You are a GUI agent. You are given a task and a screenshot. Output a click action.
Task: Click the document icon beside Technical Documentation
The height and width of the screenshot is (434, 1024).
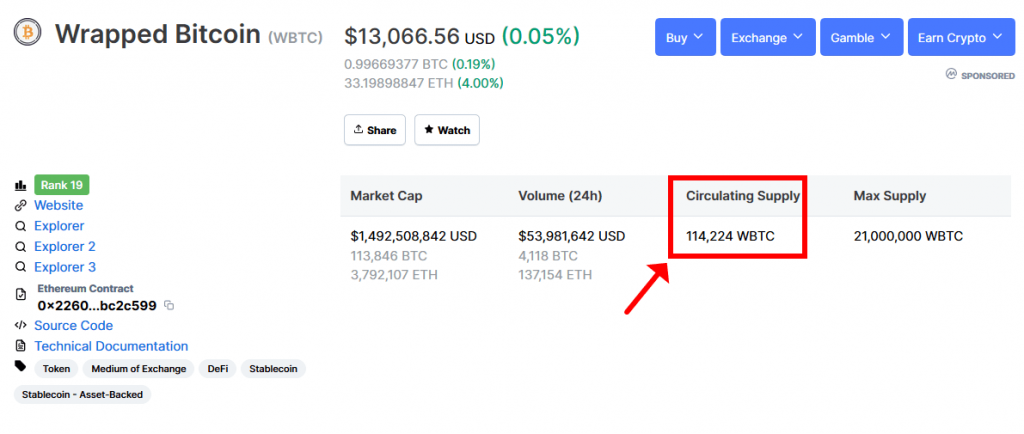(x=20, y=346)
